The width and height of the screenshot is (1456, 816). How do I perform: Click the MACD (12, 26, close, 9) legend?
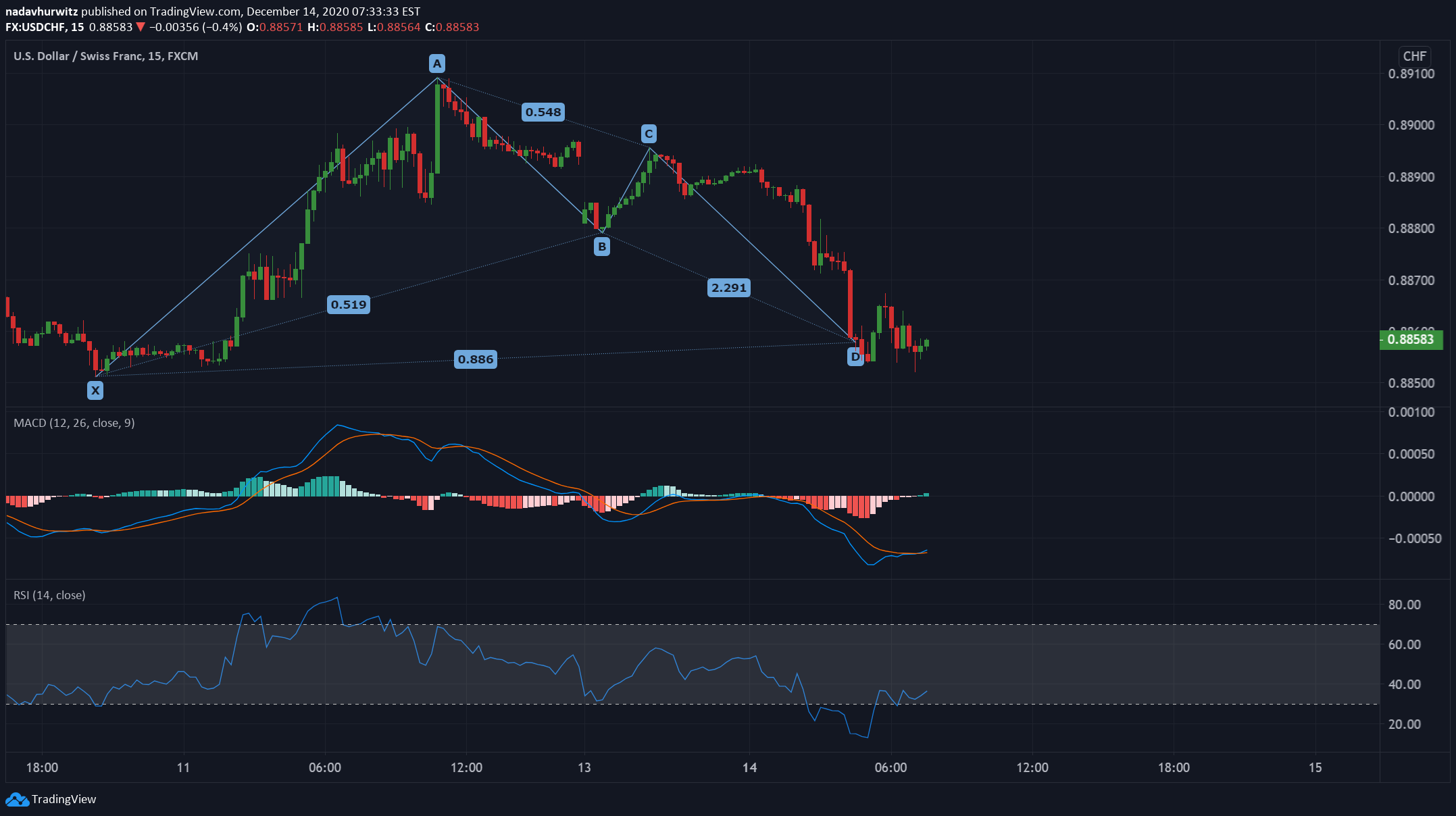click(74, 423)
